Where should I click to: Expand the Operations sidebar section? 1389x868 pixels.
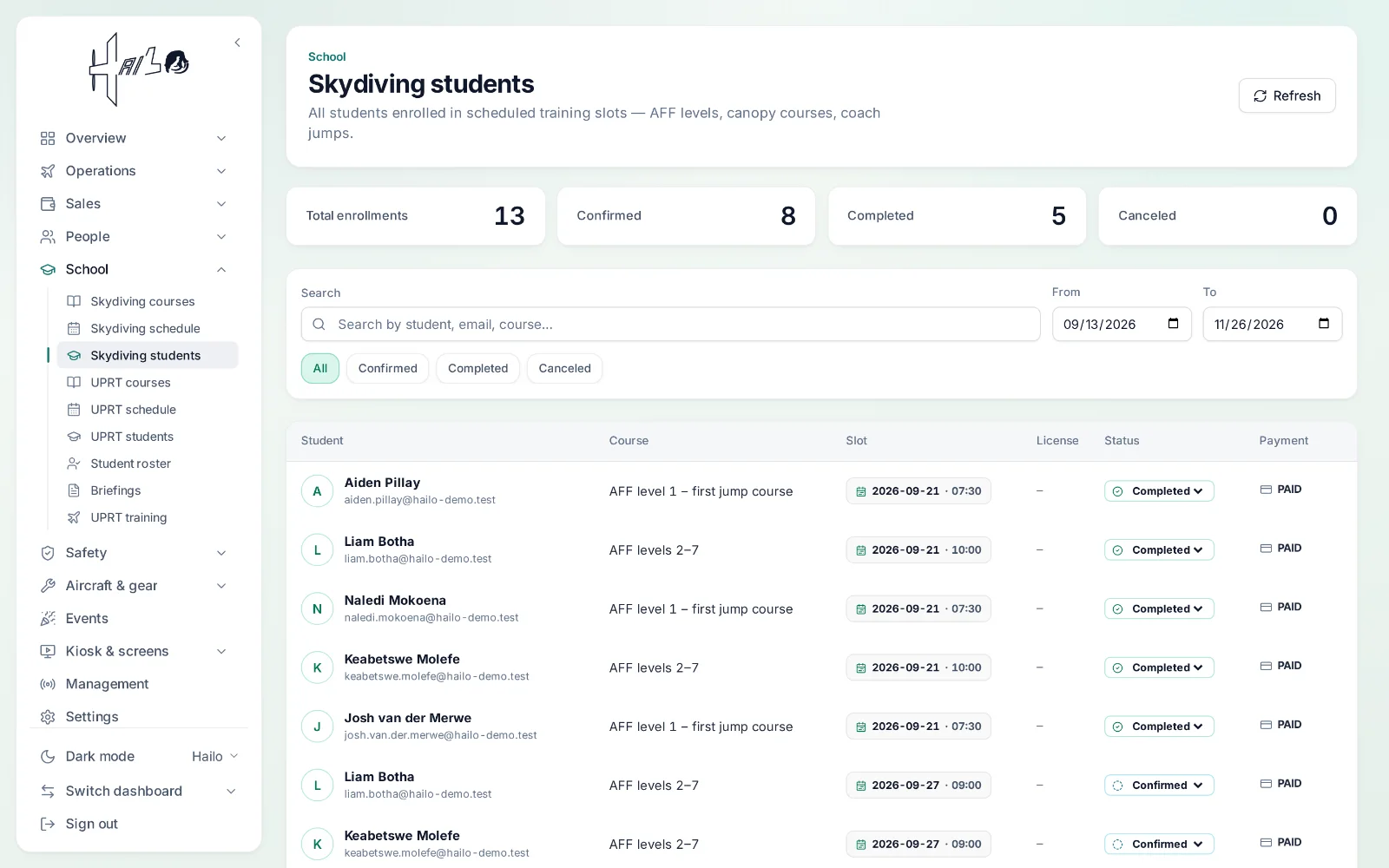coord(134,171)
